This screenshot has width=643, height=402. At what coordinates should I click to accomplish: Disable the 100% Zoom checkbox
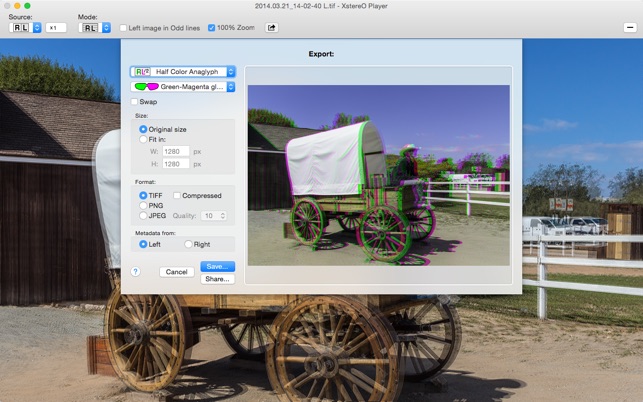tap(211, 27)
